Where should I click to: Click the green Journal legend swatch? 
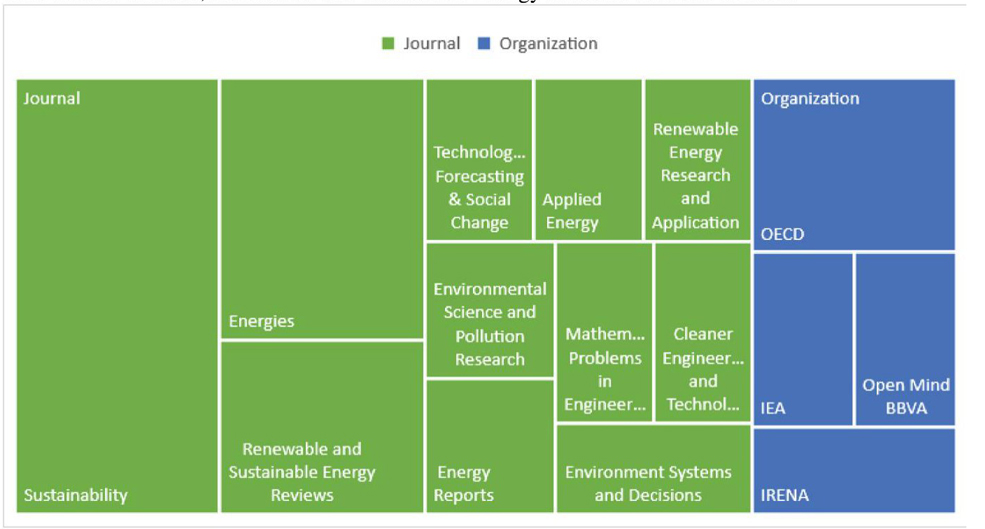click(x=389, y=44)
